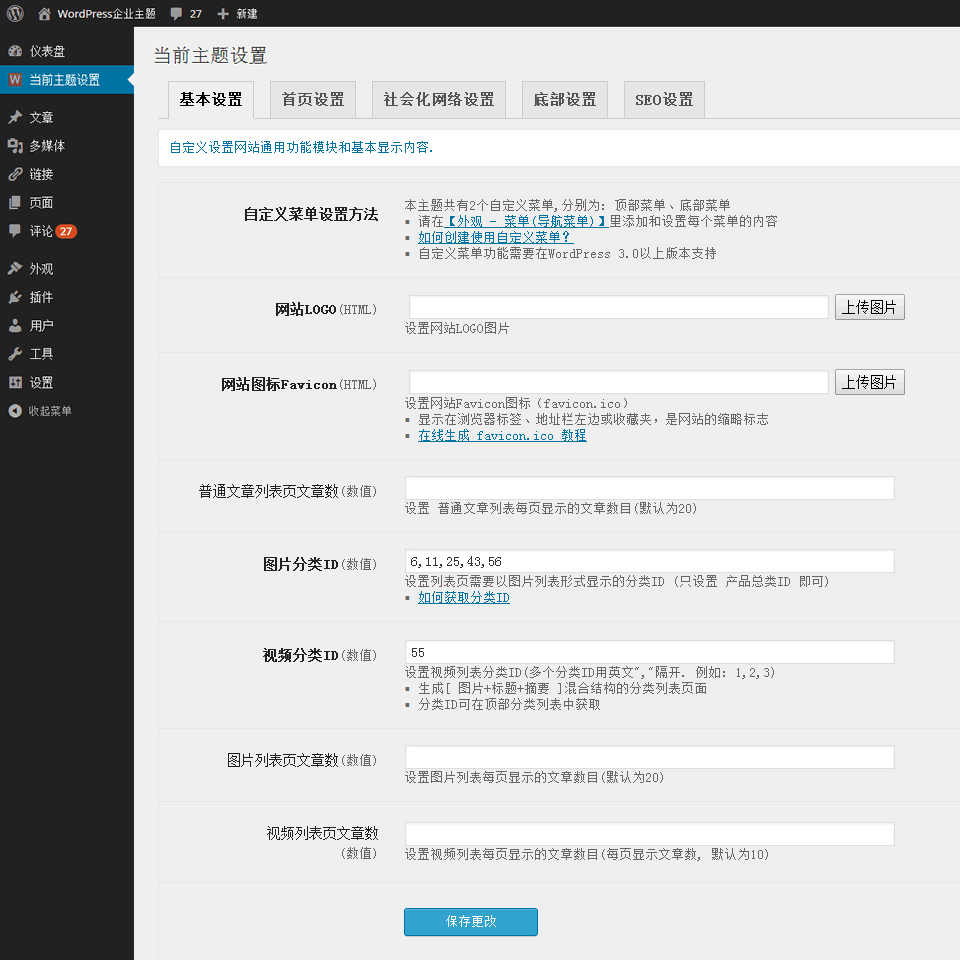Click the 用户 user icon

(x=15, y=325)
